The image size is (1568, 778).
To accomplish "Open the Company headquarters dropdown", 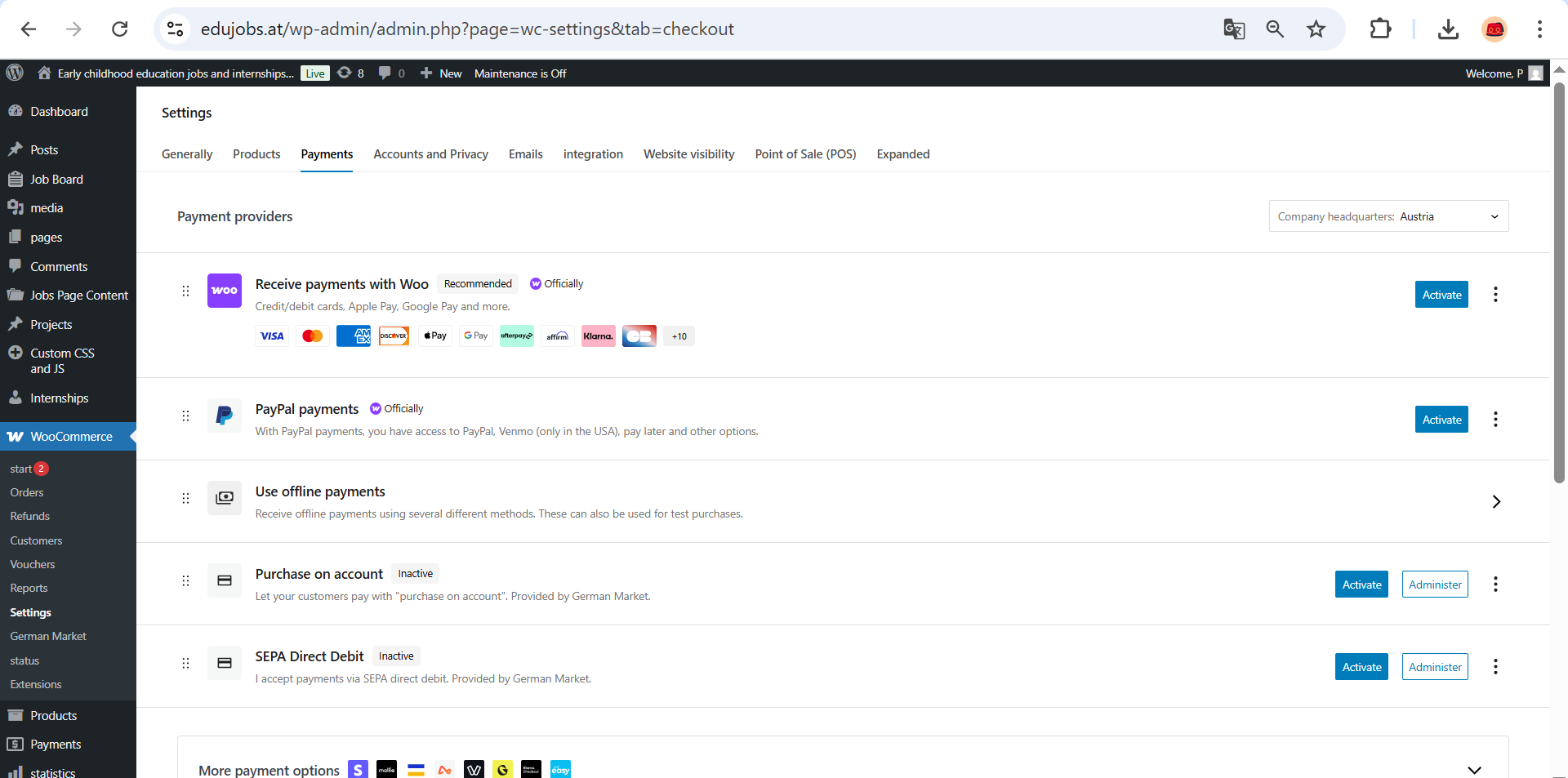I will point(1388,216).
